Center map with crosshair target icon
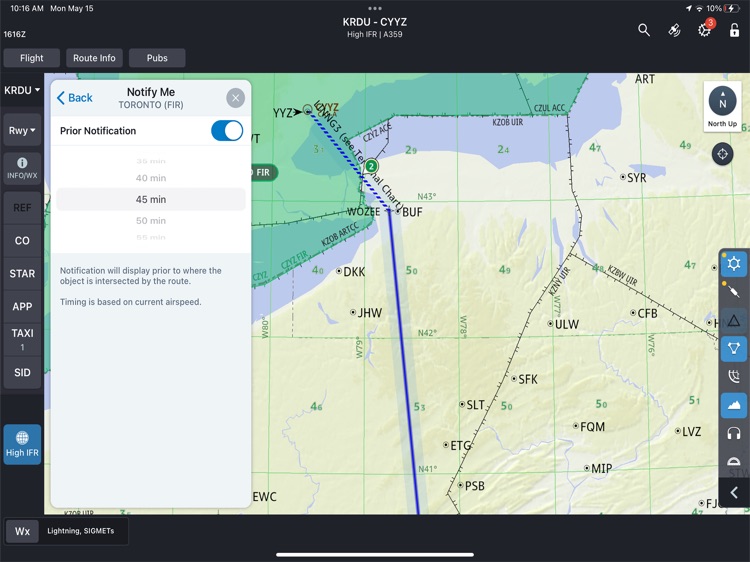 (722, 154)
